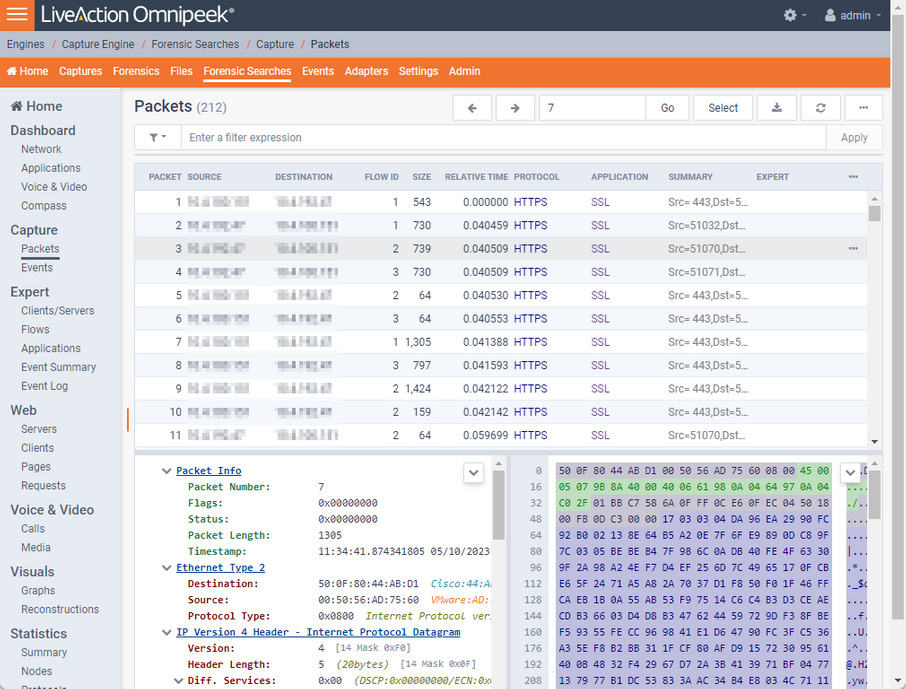This screenshot has height=689, width=906.
Task: Open the toolbar more-options ellipsis menu
Action: click(x=864, y=107)
